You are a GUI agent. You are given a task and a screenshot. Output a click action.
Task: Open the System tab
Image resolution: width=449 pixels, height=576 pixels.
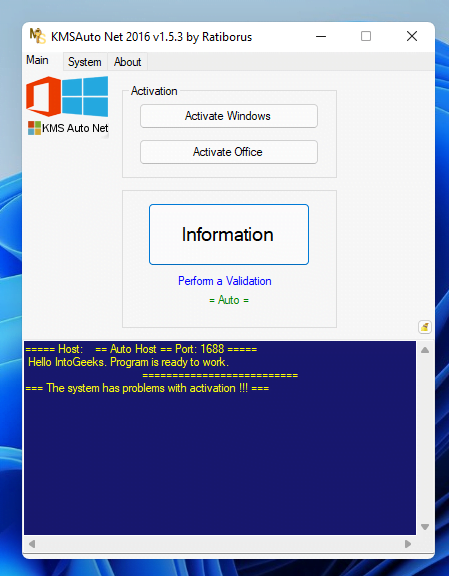(85, 62)
